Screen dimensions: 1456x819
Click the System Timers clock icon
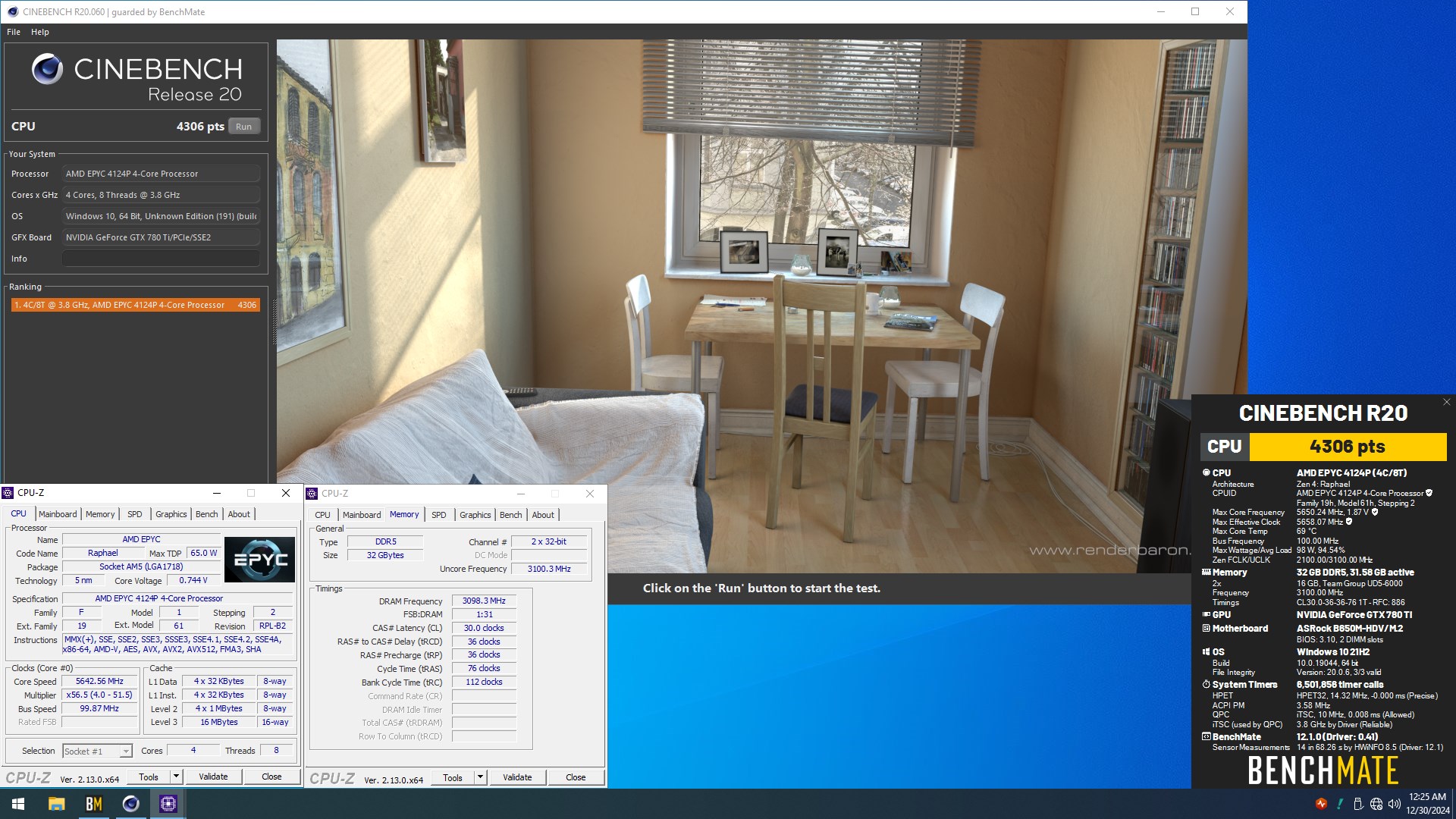click(x=1206, y=685)
